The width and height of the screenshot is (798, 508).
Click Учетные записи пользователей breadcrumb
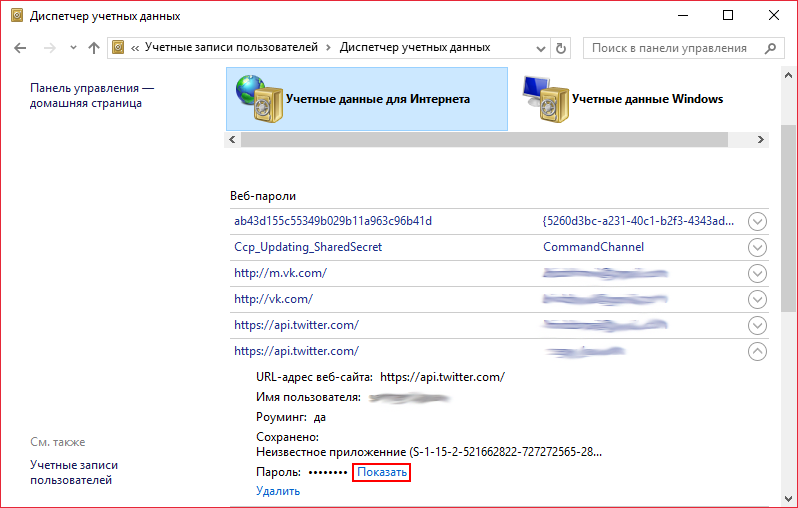(x=231, y=47)
